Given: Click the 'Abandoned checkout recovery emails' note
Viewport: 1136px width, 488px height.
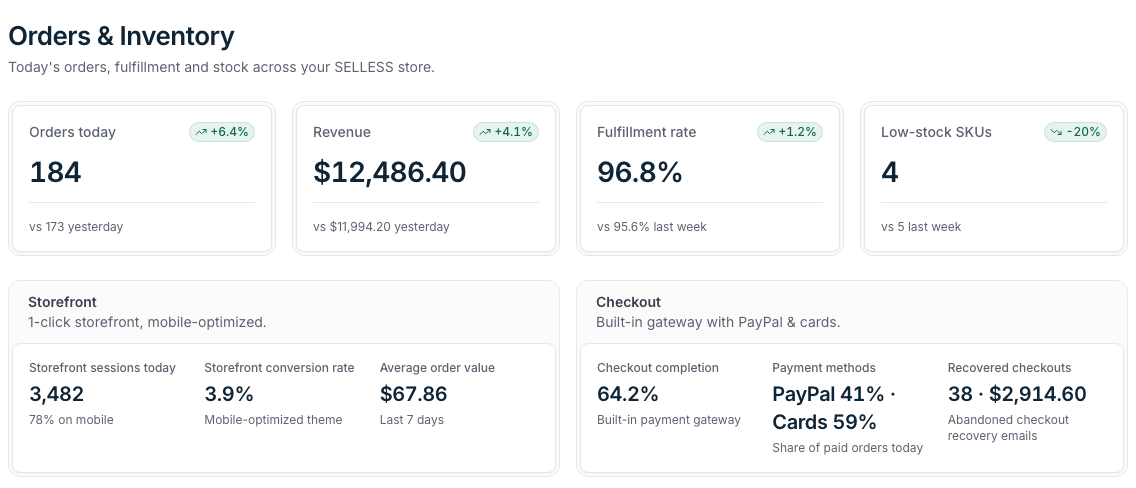Looking at the screenshot, I should point(1008,428).
